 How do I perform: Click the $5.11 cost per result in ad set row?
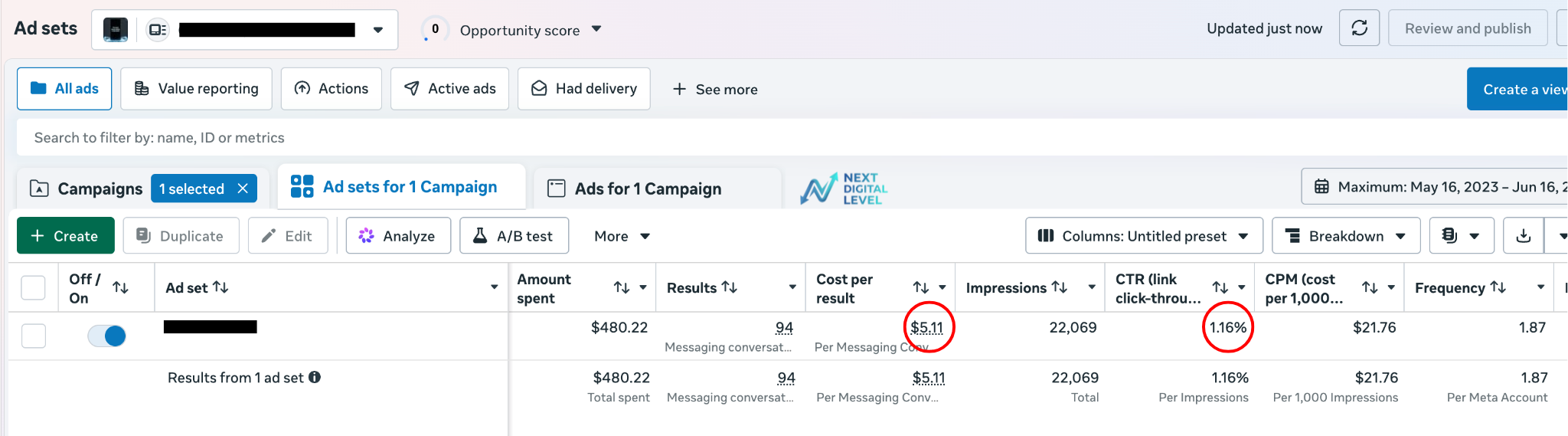926,328
